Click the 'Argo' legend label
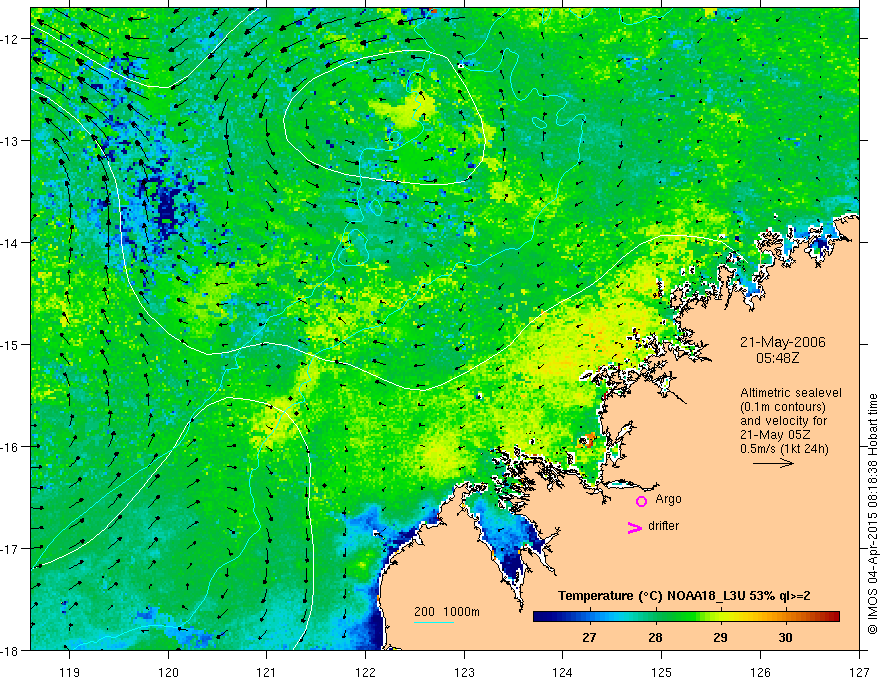The image size is (880, 680). 668,499
